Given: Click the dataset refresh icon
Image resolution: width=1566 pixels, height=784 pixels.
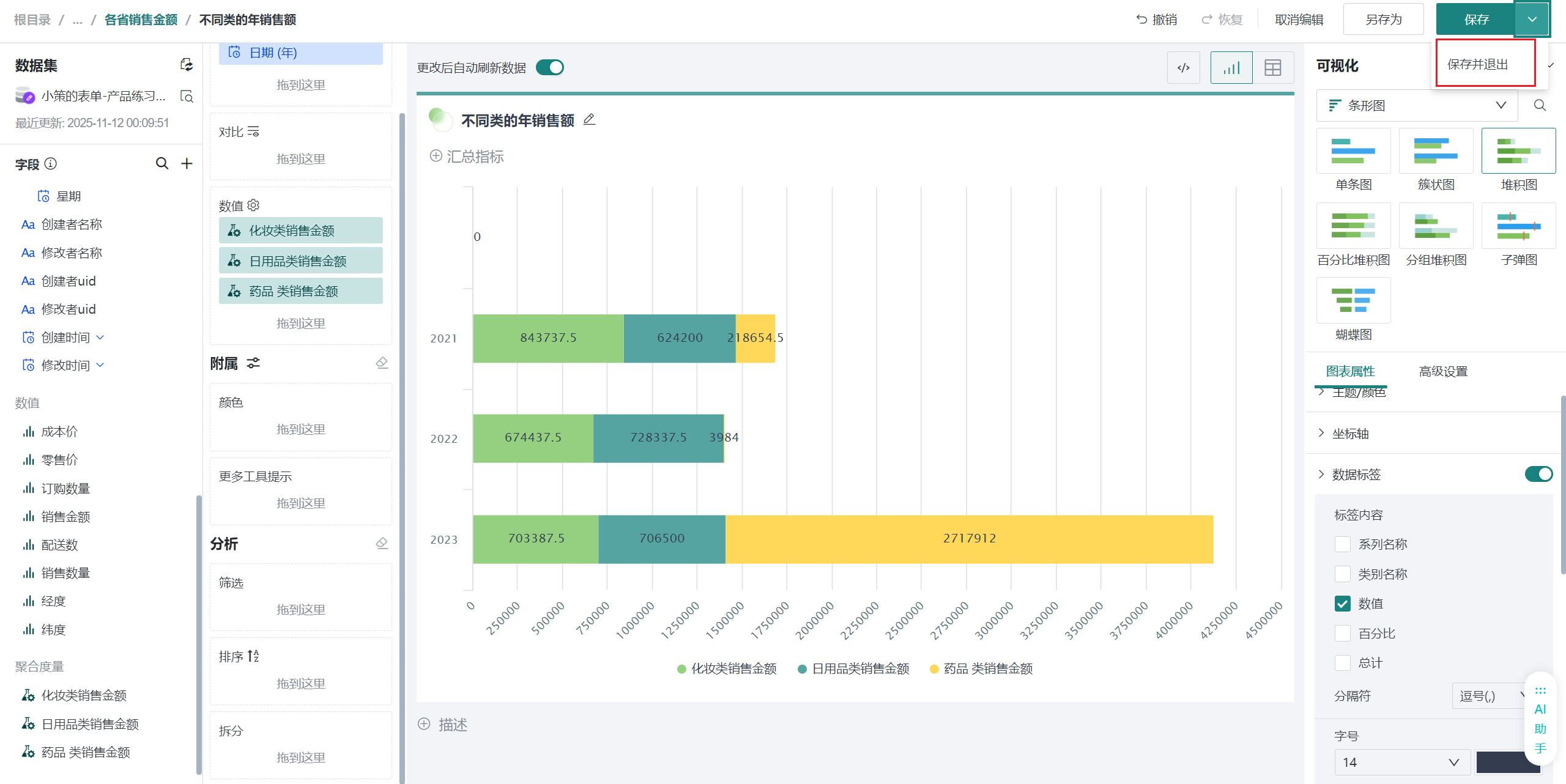Looking at the screenshot, I should click(x=187, y=65).
